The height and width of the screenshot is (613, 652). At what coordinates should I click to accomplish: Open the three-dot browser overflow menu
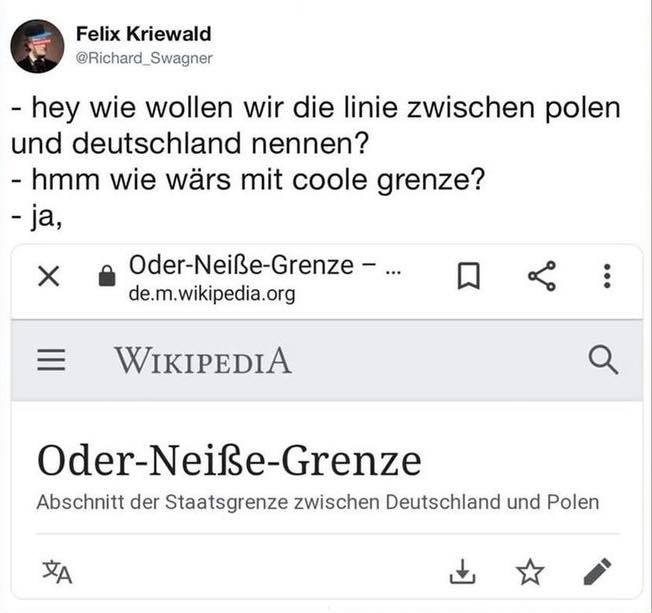click(607, 278)
